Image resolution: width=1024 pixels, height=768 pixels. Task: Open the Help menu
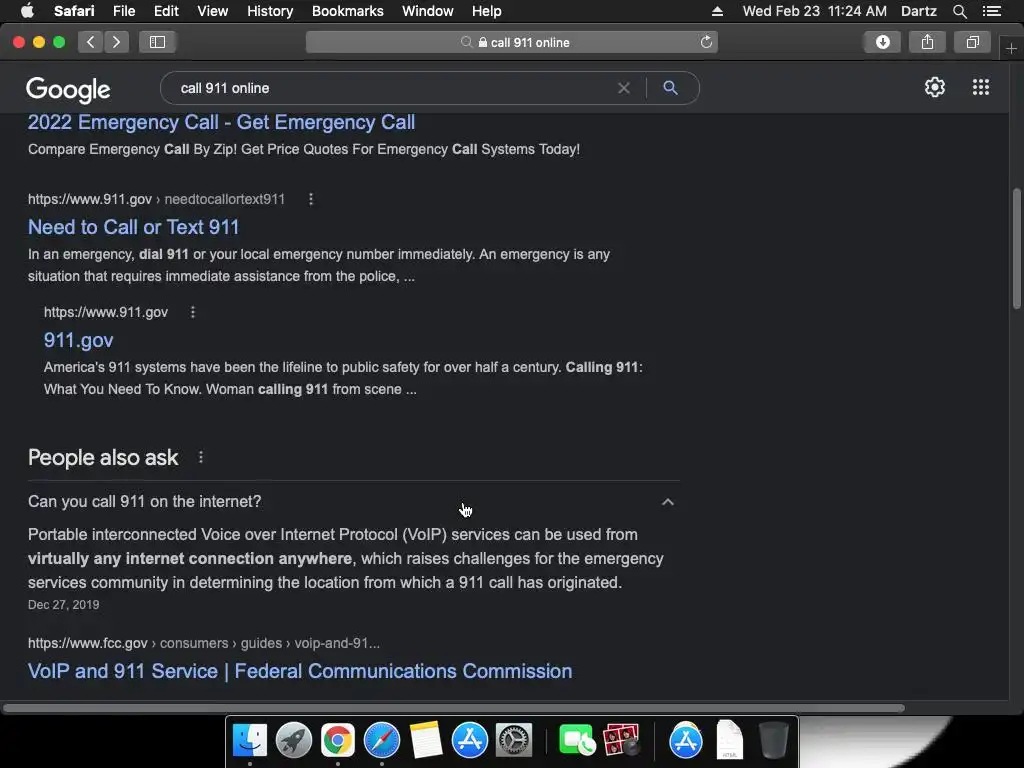(487, 11)
